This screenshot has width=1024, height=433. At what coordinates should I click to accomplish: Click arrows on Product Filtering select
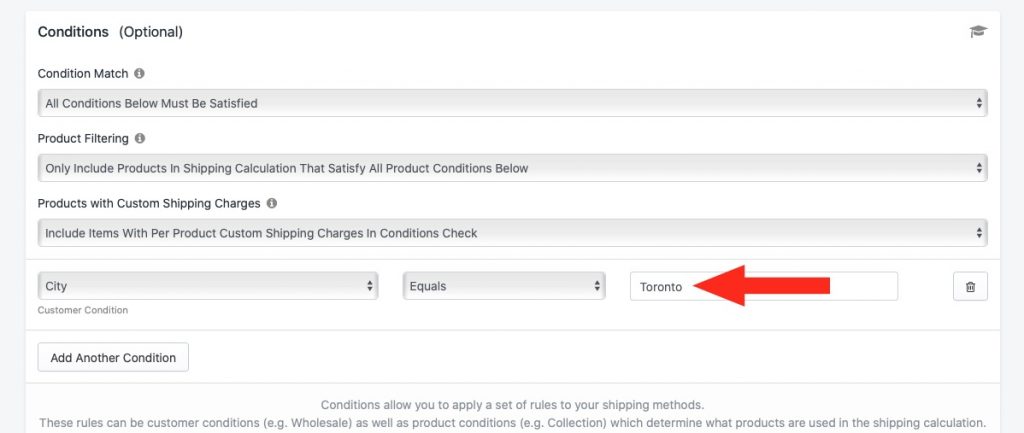point(979,168)
